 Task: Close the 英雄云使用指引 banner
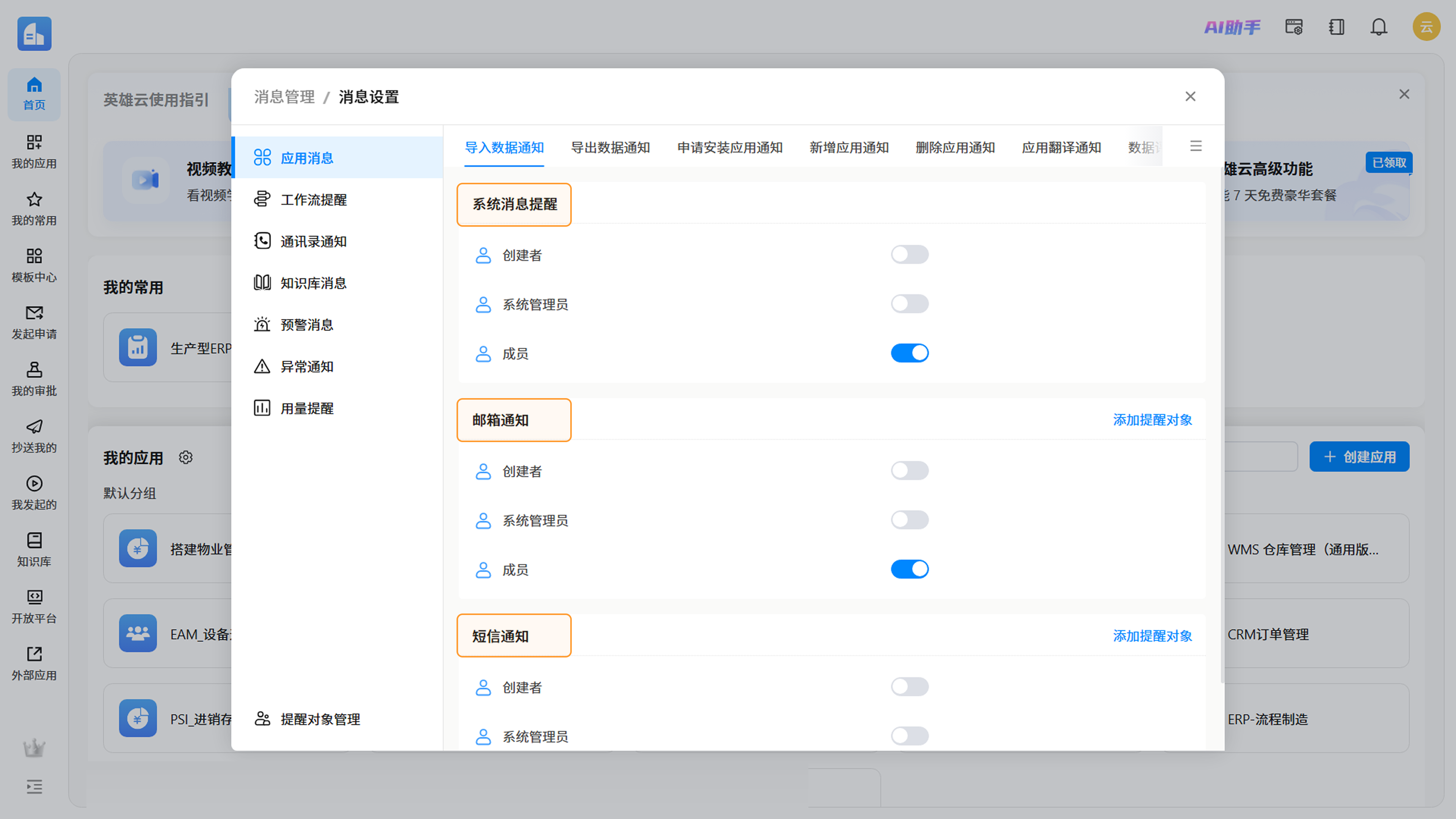1404,94
